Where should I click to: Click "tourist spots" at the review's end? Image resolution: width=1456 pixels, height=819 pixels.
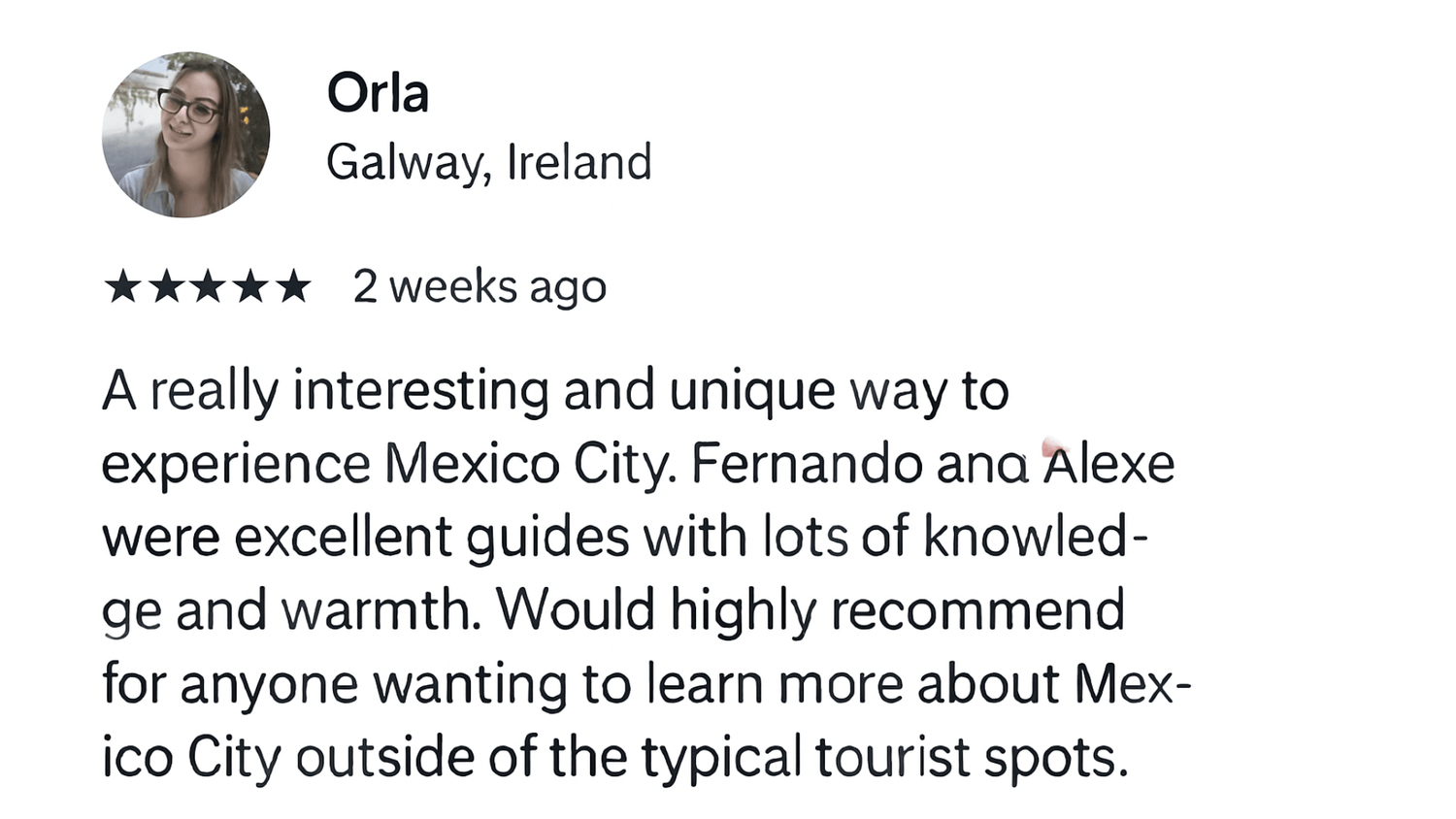coord(972,757)
